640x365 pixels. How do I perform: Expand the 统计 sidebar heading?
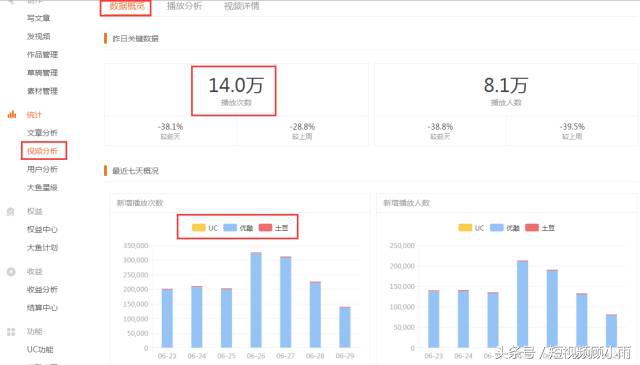(x=34, y=115)
